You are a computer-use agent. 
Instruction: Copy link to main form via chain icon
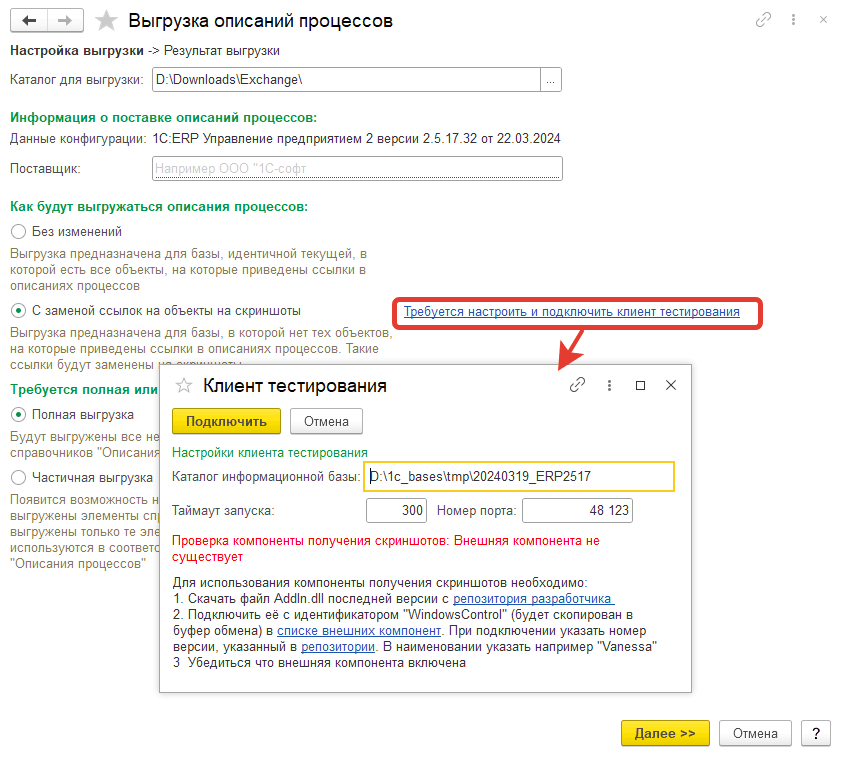click(x=763, y=20)
